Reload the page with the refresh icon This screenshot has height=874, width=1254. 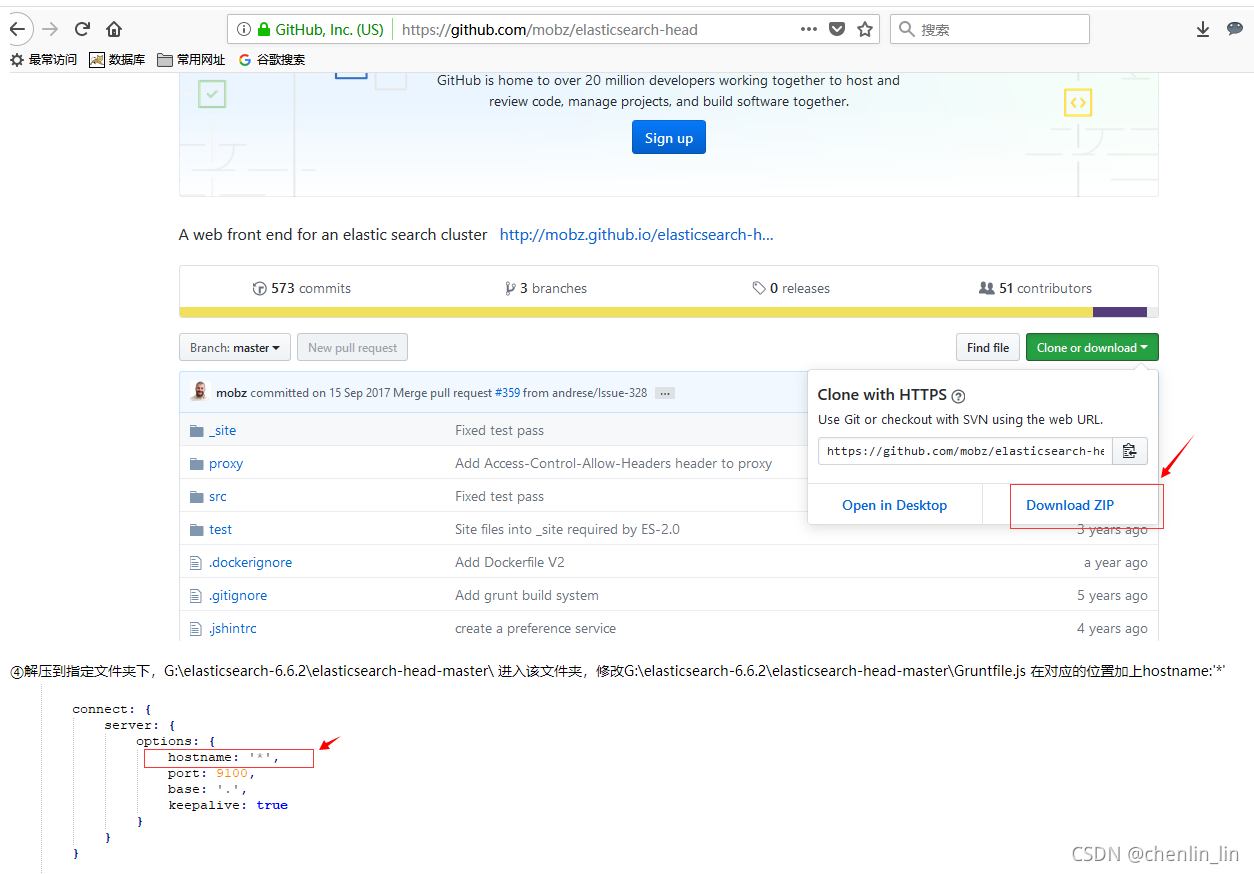[83, 29]
